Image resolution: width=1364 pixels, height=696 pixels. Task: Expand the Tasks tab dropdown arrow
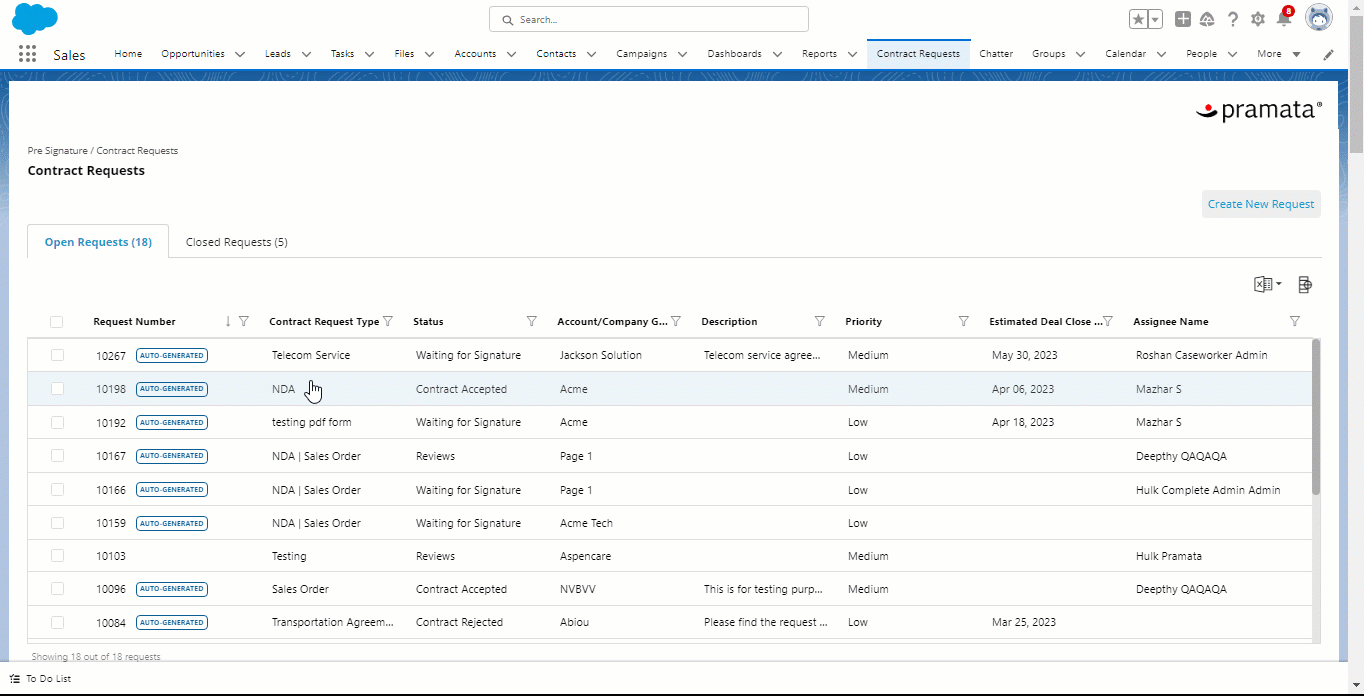(x=369, y=54)
